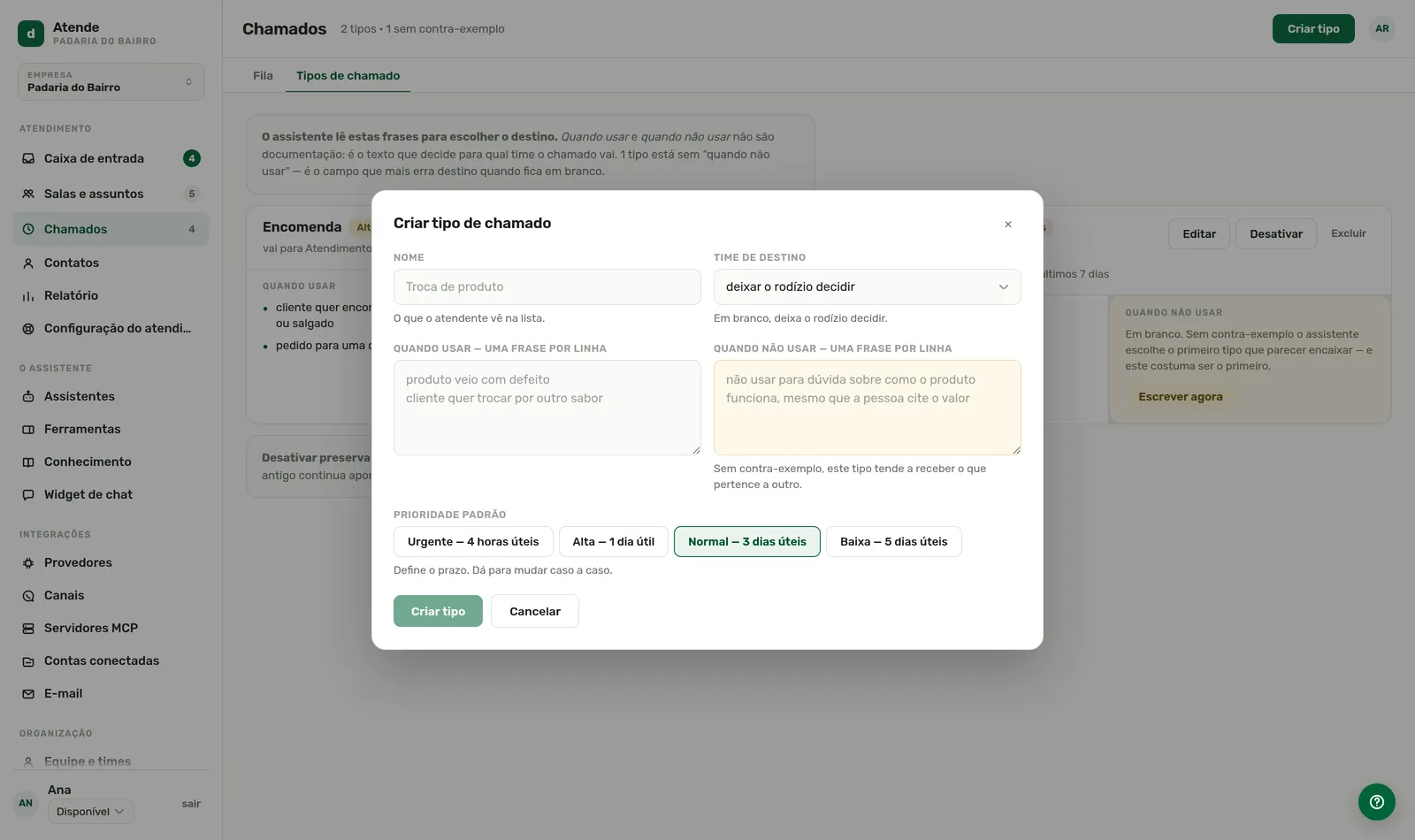The width and height of the screenshot is (1415, 840).
Task: Click the Contatos person icon
Action: pos(28,263)
